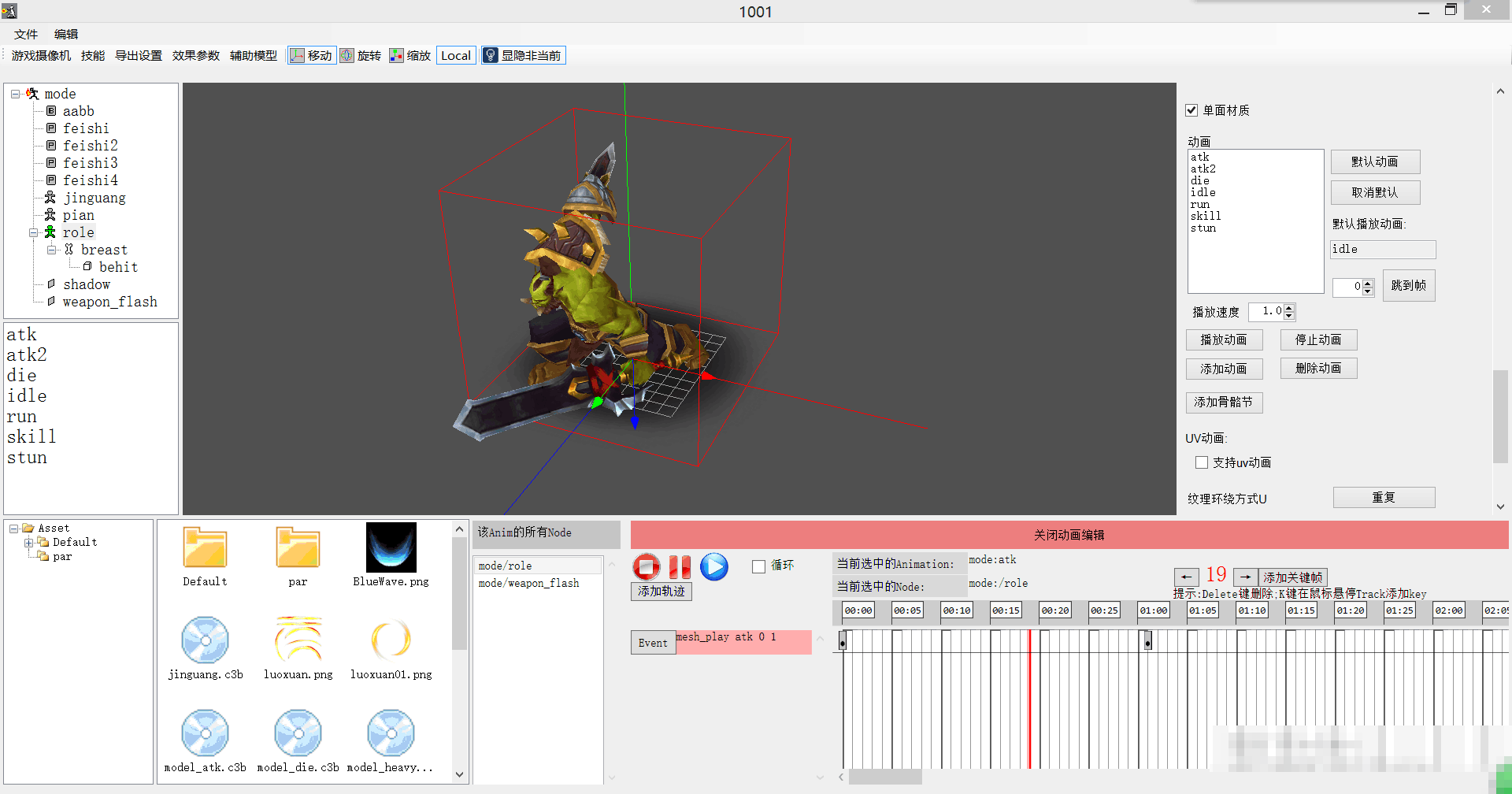Collapse the mode root tree node
Viewport: 1512px width, 794px height.
[15, 94]
